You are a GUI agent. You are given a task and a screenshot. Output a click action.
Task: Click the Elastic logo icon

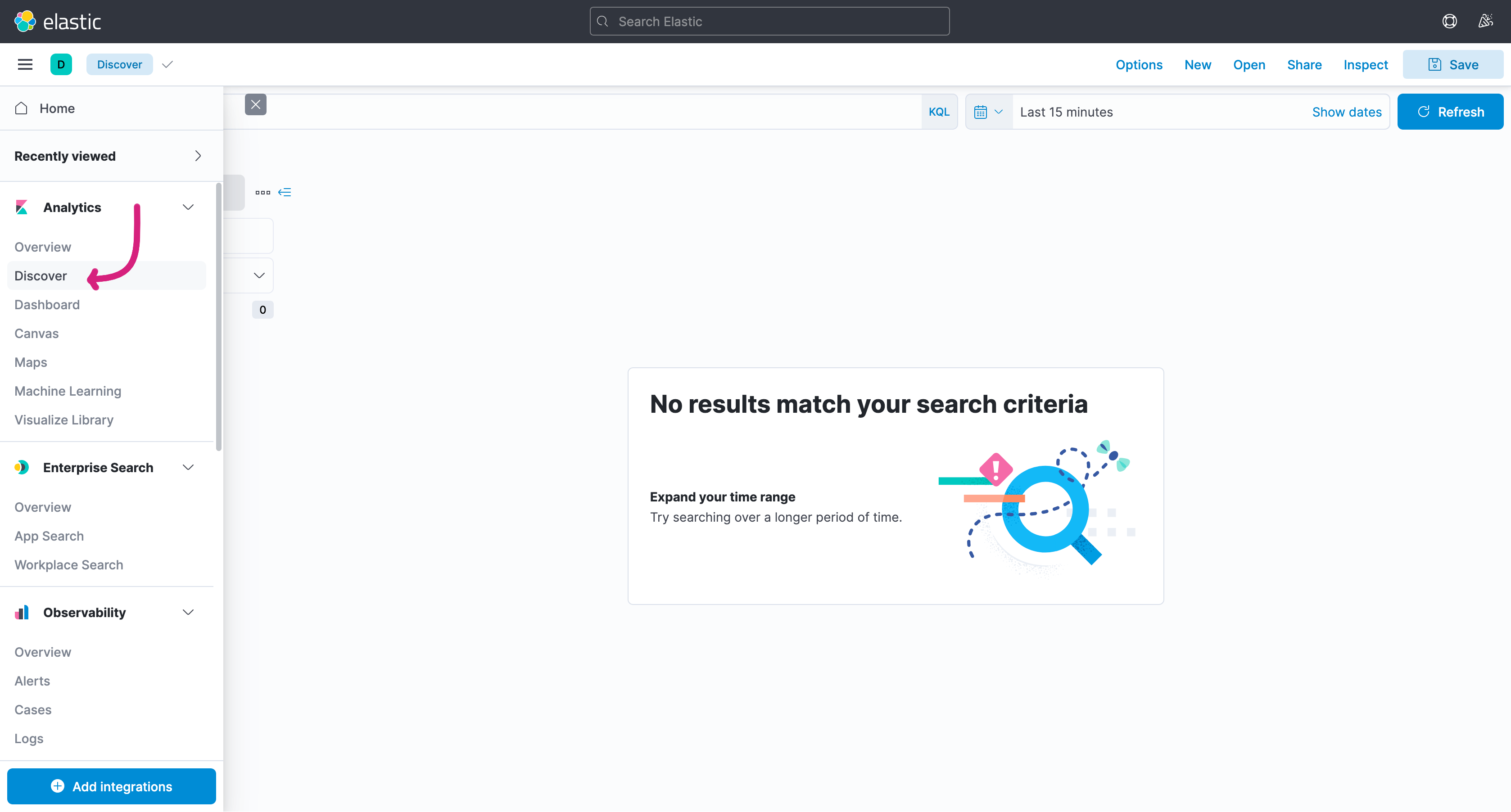(x=25, y=22)
